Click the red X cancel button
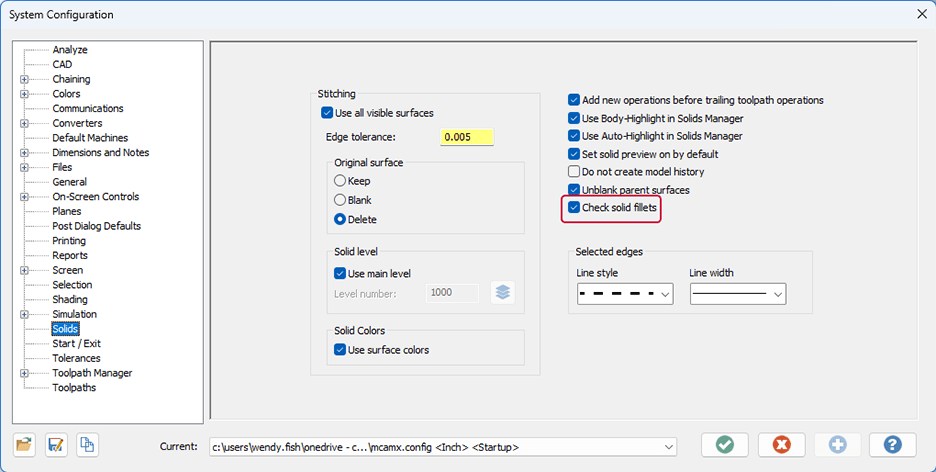The width and height of the screenshot is (936, 472). point(781,446)
